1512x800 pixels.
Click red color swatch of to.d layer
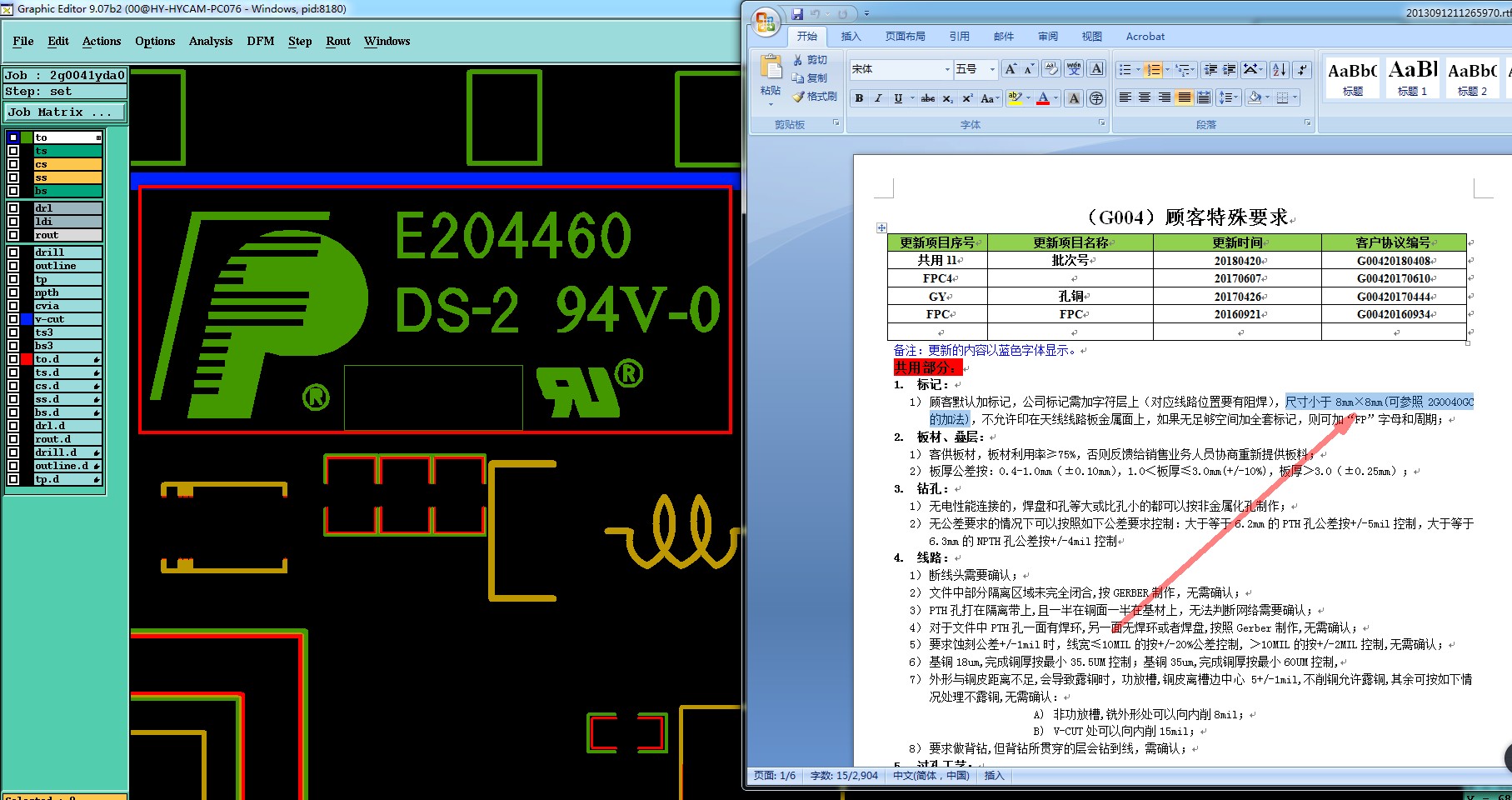coord(27,359)
